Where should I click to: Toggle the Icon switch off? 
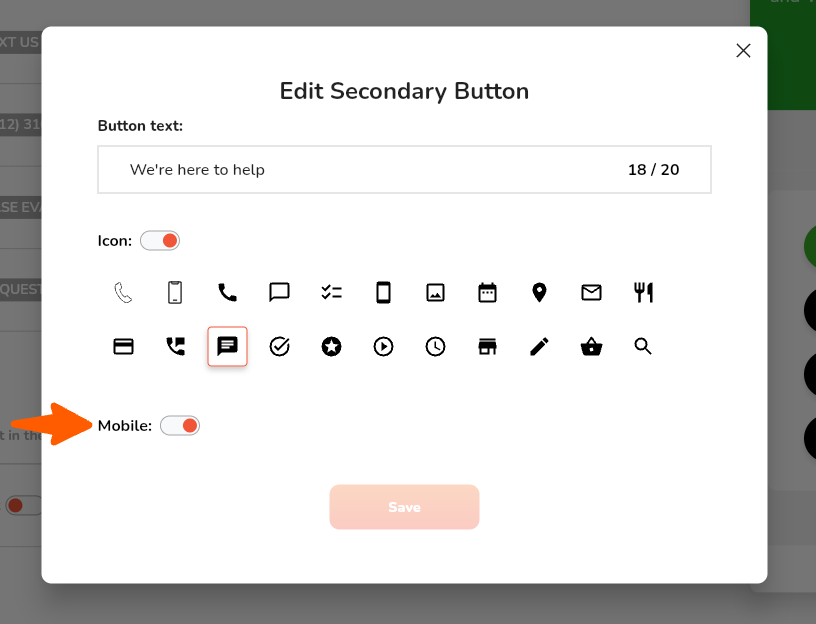coord(160,241)
